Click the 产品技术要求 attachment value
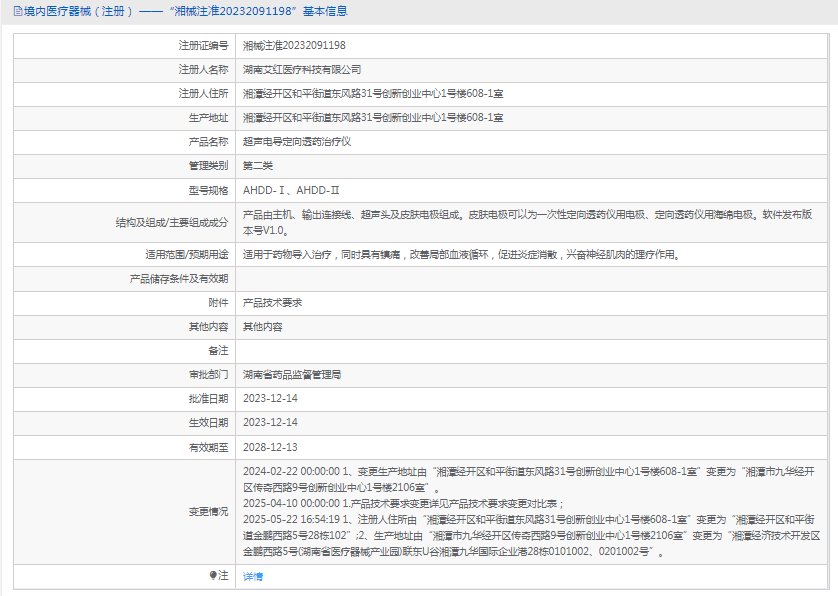The width and height of the screenshot is (838, 596). coord(273,303)
